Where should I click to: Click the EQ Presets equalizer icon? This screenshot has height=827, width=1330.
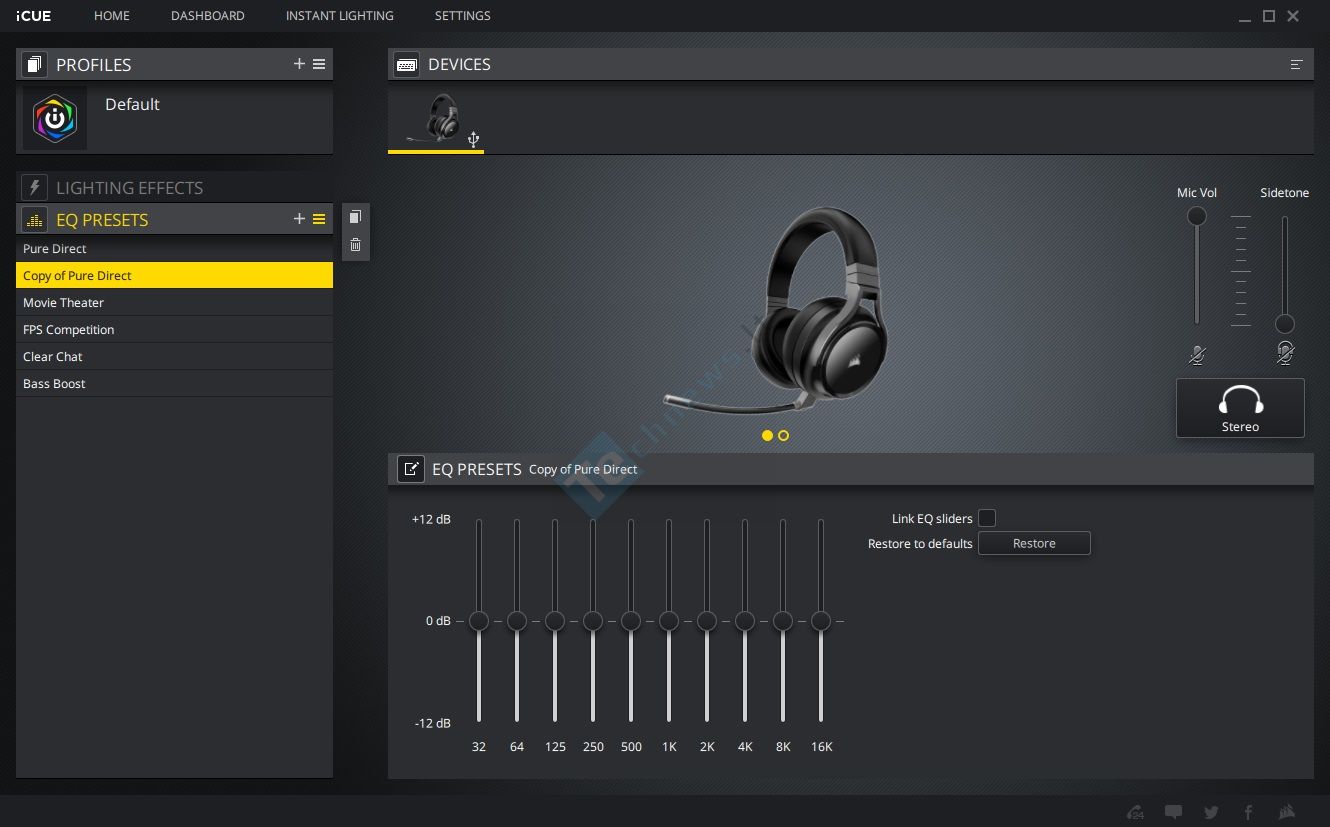point(35,220)
